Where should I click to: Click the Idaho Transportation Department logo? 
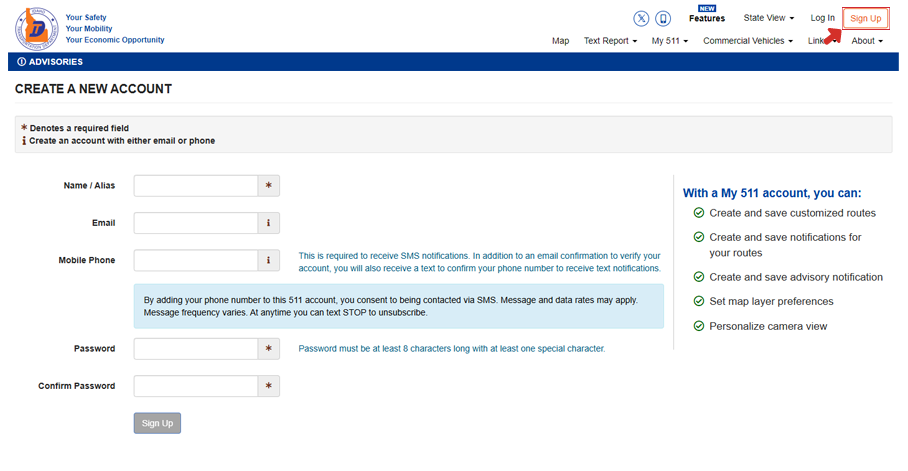click(36, 29)
